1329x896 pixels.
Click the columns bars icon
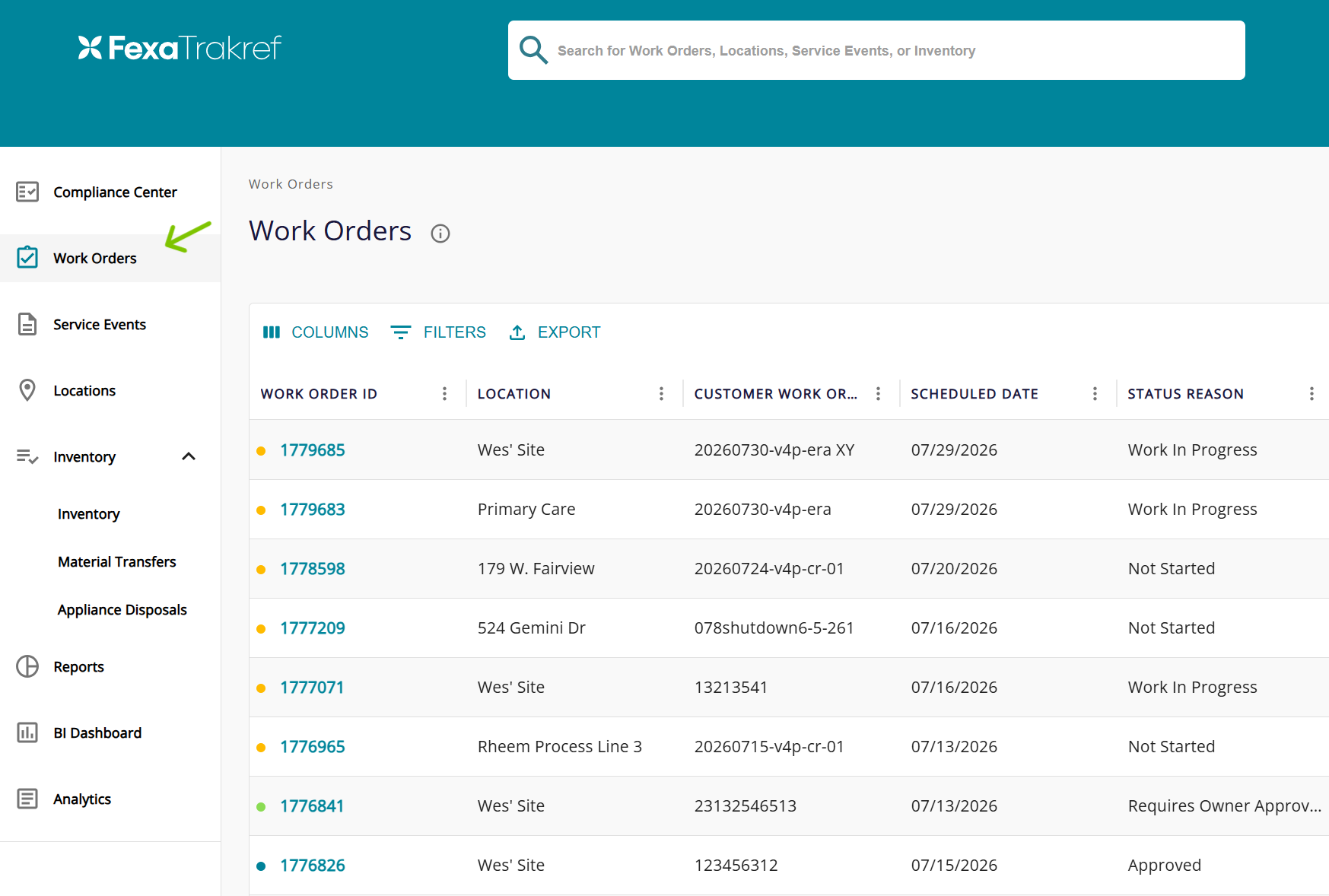click(x=272, y=332)
